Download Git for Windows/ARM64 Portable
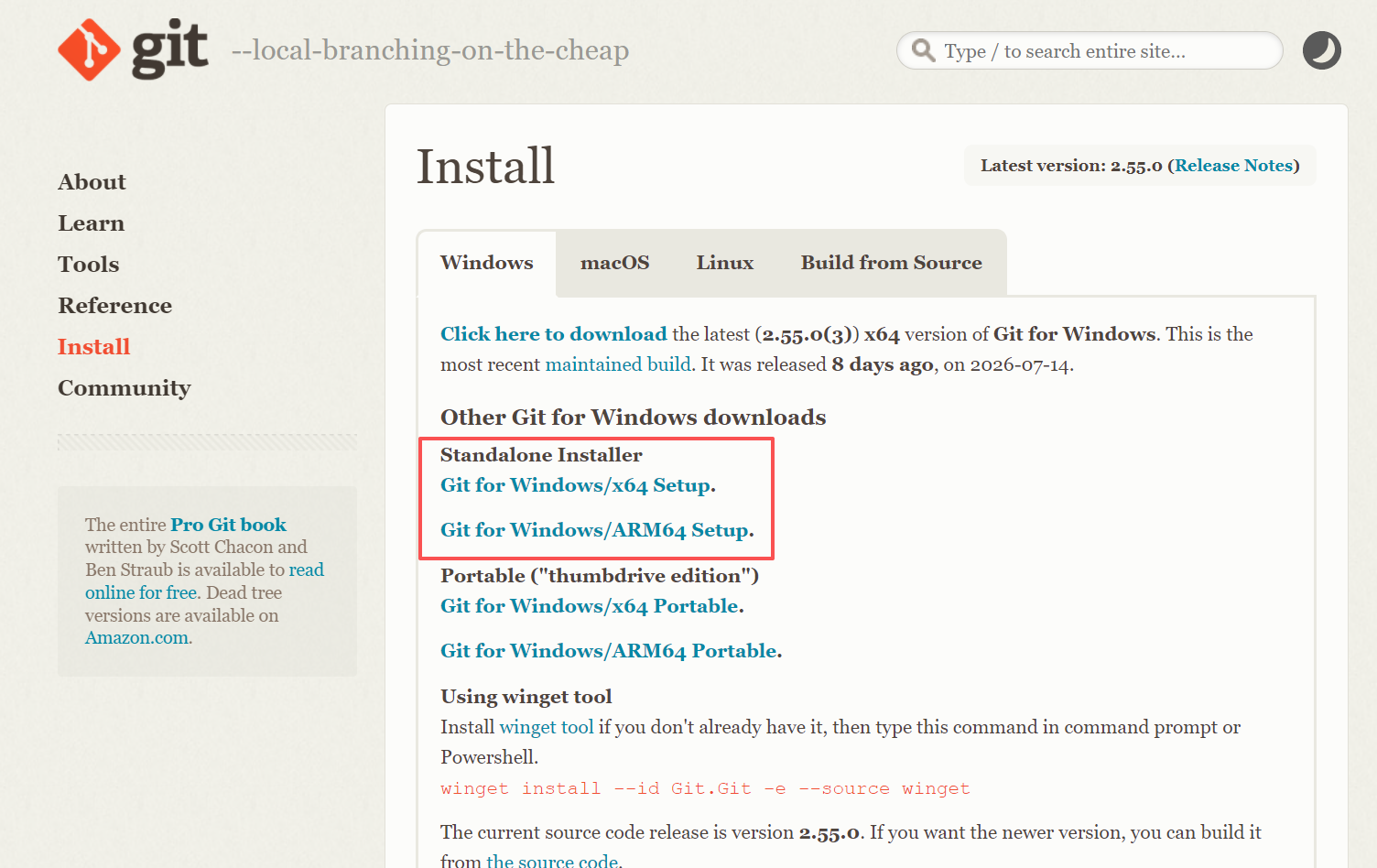Screen dimensions: 1377x868 tap(608, 651)
